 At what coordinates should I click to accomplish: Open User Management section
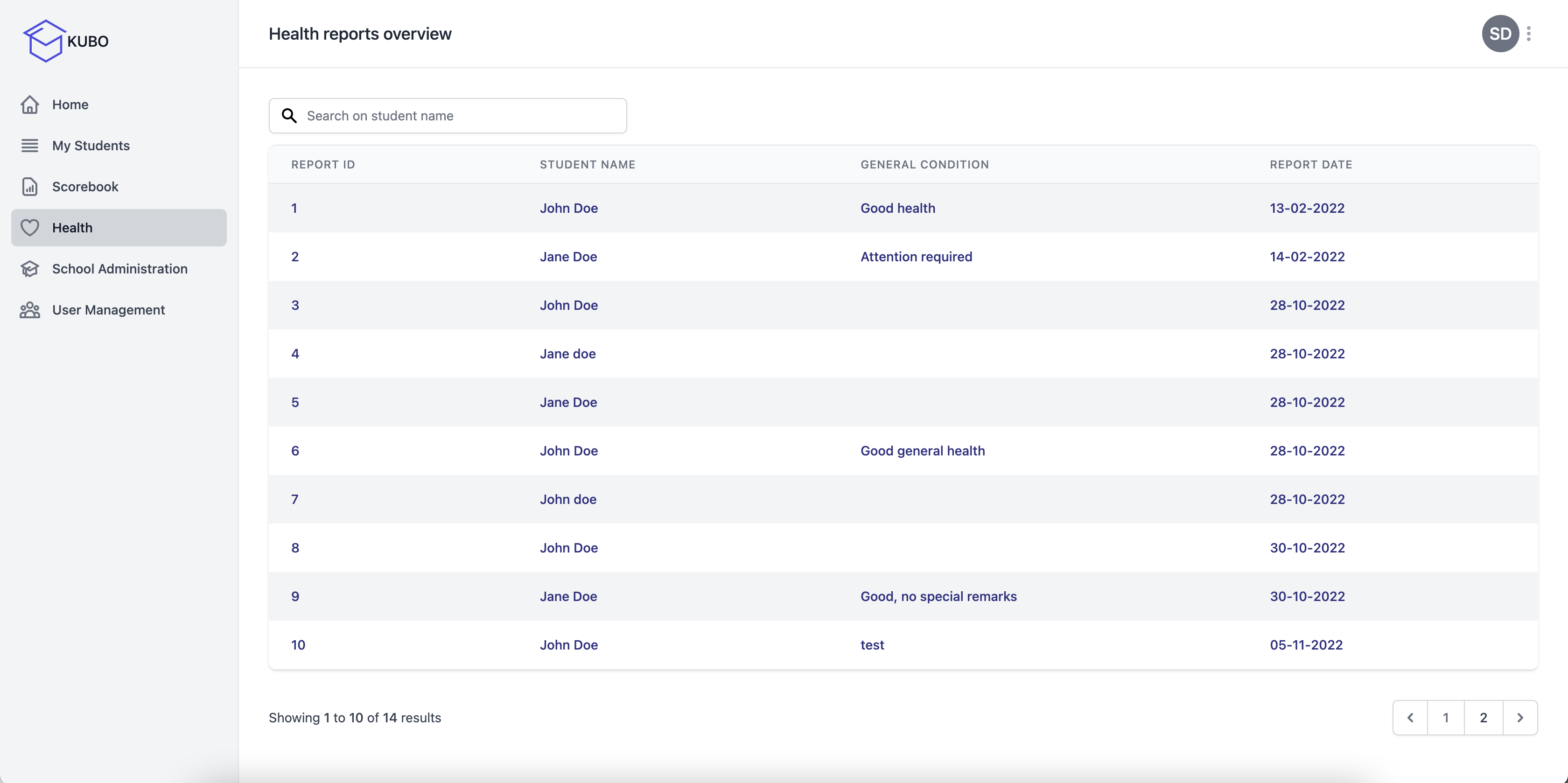pos(119,310)
